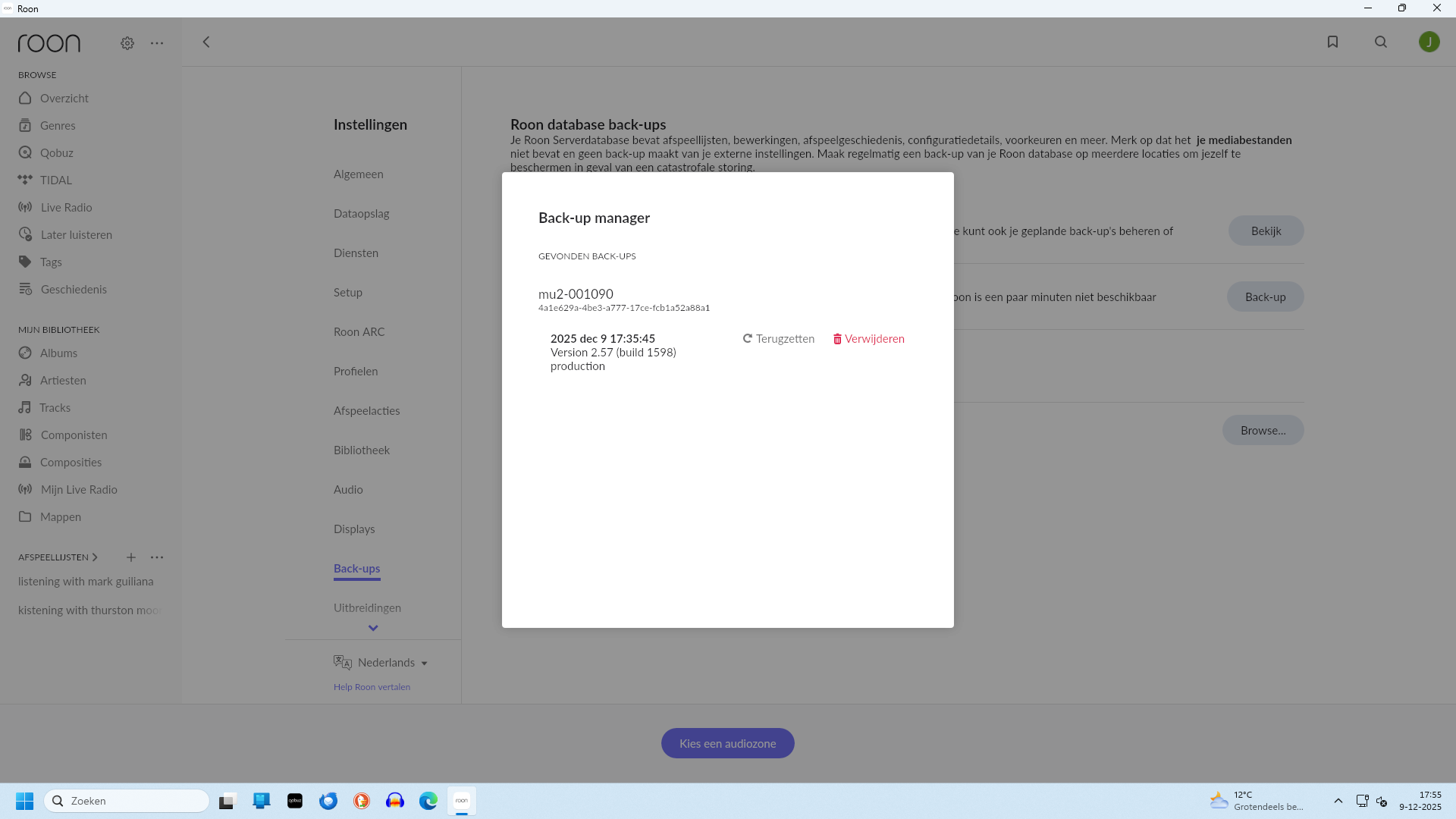Switch to the Audio settings tab
Image resolution: width=1456 pixels, height=819 pixels.
click(348, 489)
